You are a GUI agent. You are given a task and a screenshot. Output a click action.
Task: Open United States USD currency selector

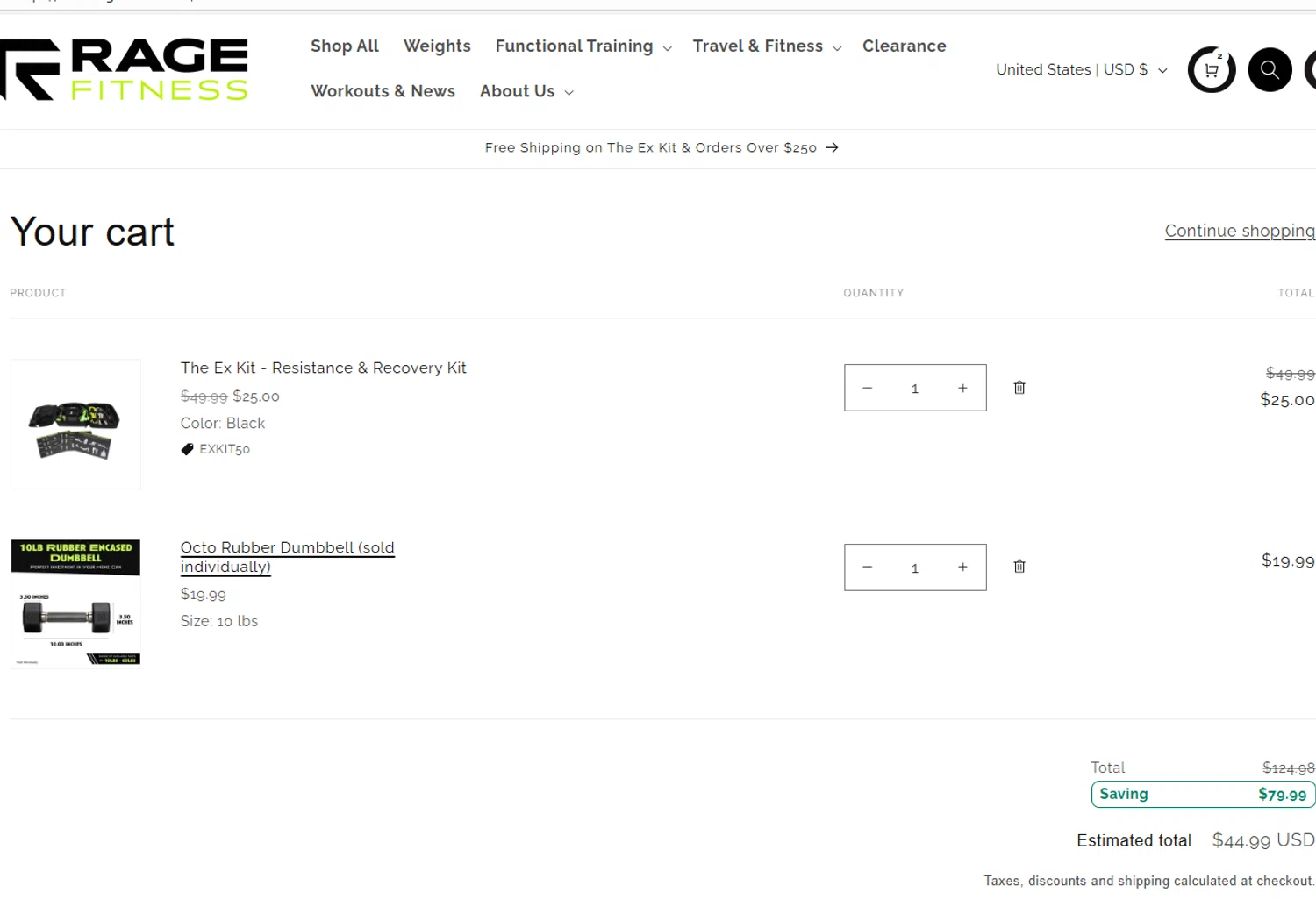tap(1082, 70)
